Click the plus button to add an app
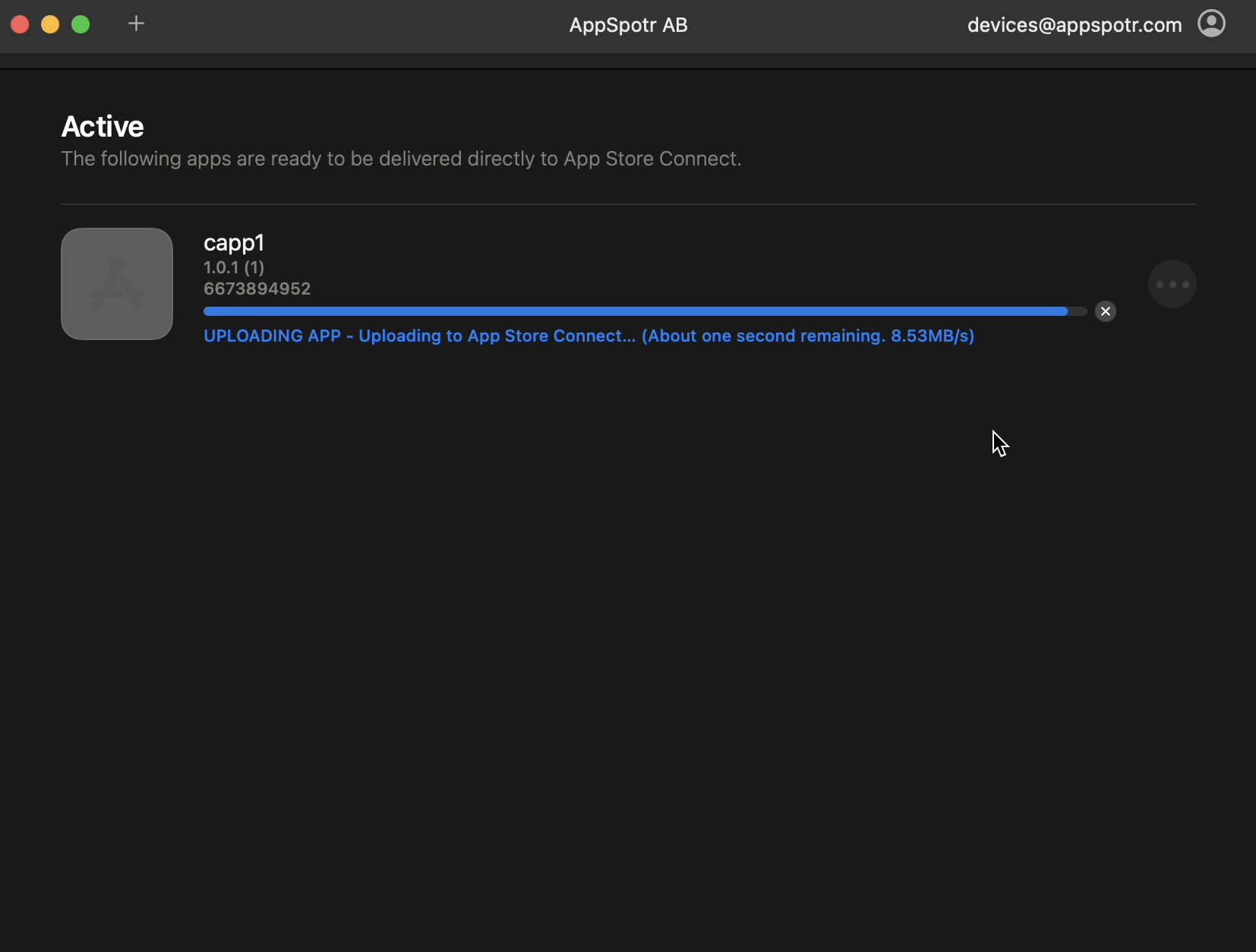Viewport: 1256px width, 952px height. pyautogui.click(x=136, y=24)
